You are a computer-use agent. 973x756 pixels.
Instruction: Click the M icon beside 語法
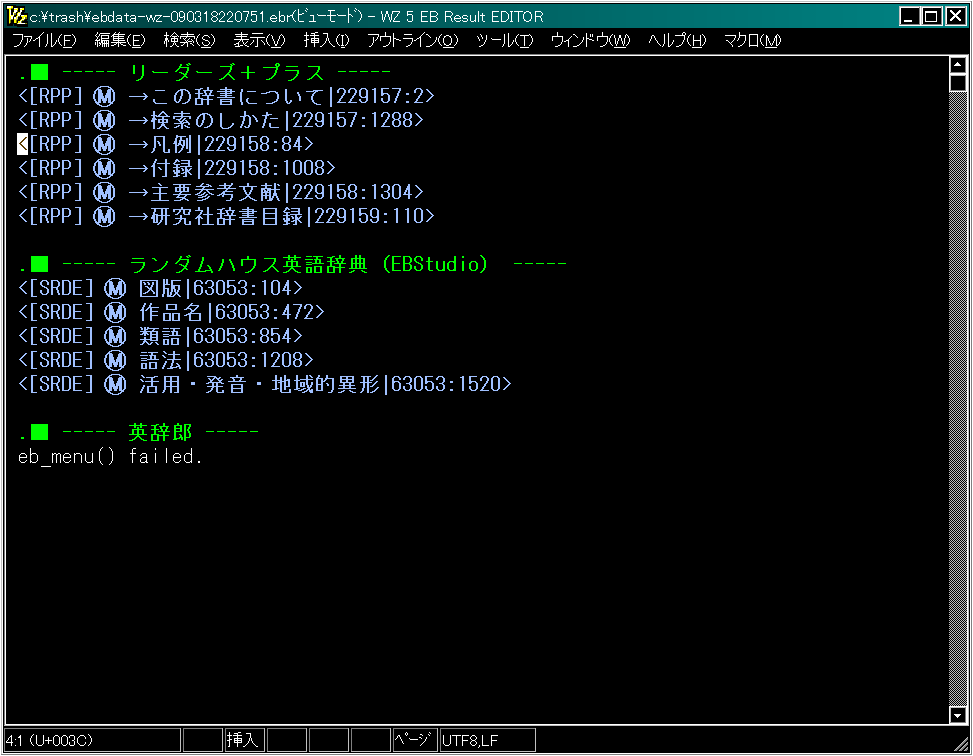click(115, 361)
